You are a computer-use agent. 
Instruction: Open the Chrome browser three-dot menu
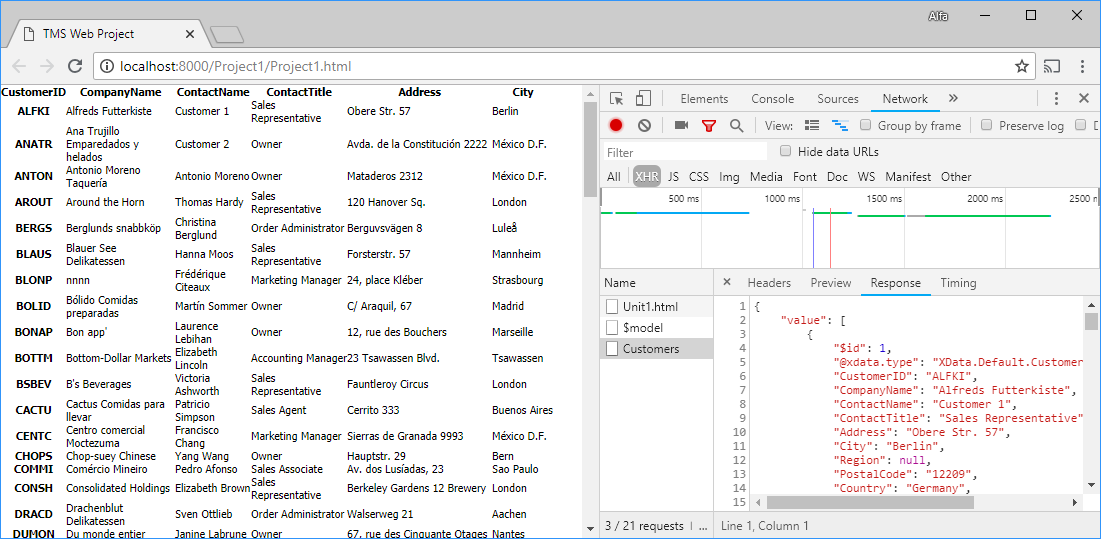pyautogui.click(x=1082, y=67)
